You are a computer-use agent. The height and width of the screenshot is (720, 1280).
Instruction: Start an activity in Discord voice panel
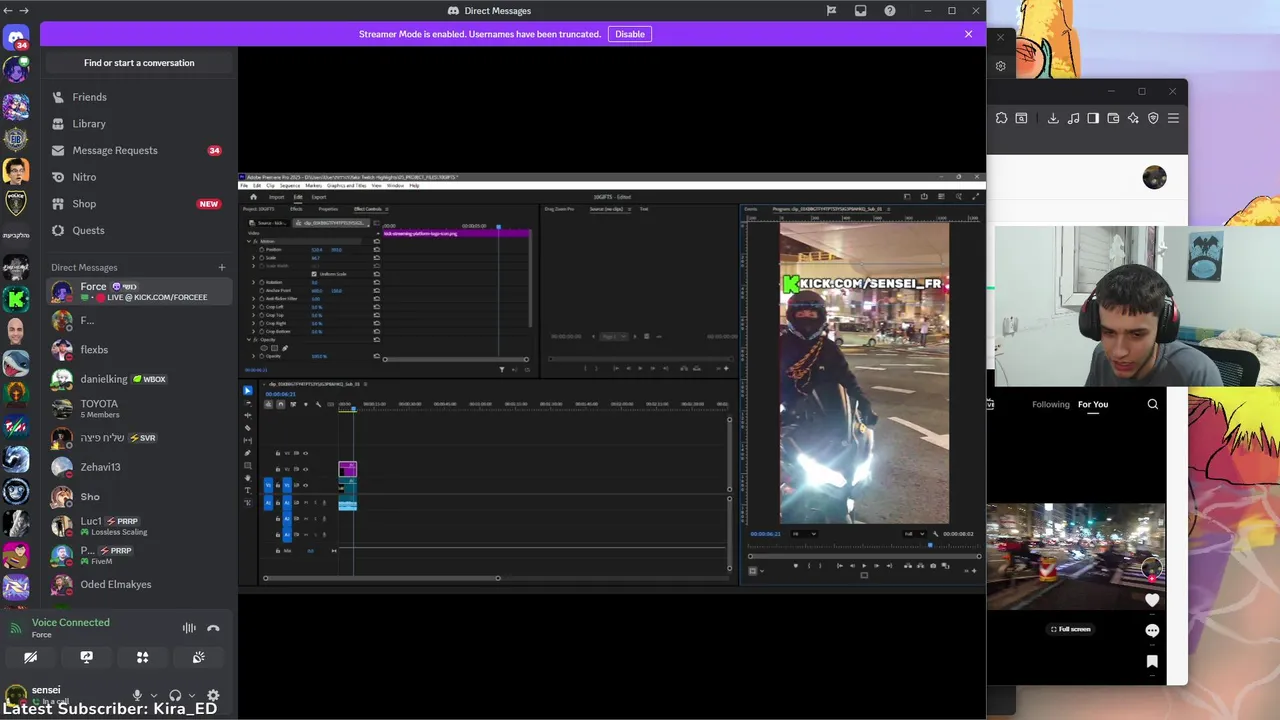click(x=143, y=657)
